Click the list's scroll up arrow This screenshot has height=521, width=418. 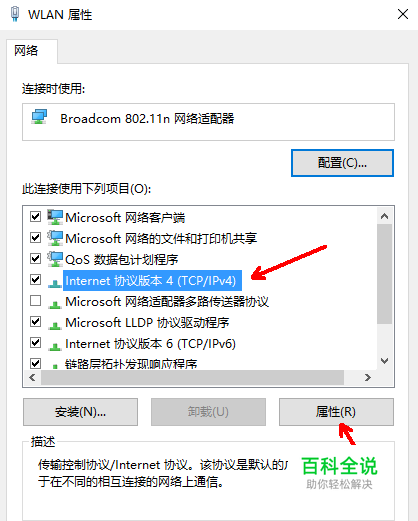[x=384, y=216]
